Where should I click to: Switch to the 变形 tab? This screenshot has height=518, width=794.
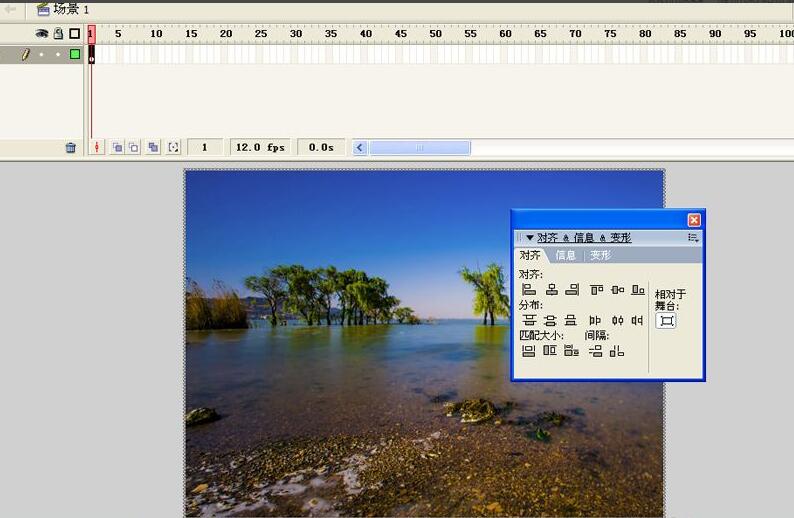(601, 255)
